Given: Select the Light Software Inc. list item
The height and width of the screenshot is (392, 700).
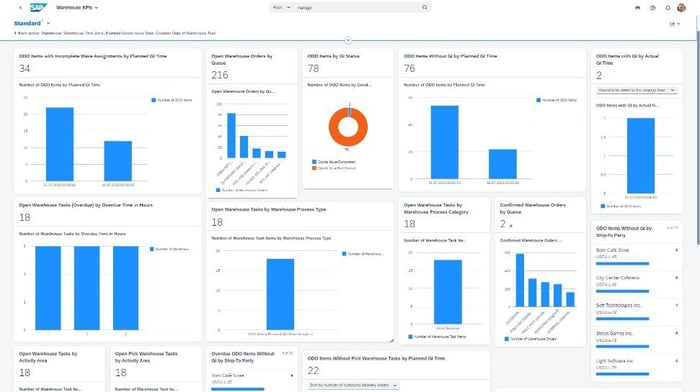Looking at the screenshot, I should pyautogui.click(x=637, y=367).
